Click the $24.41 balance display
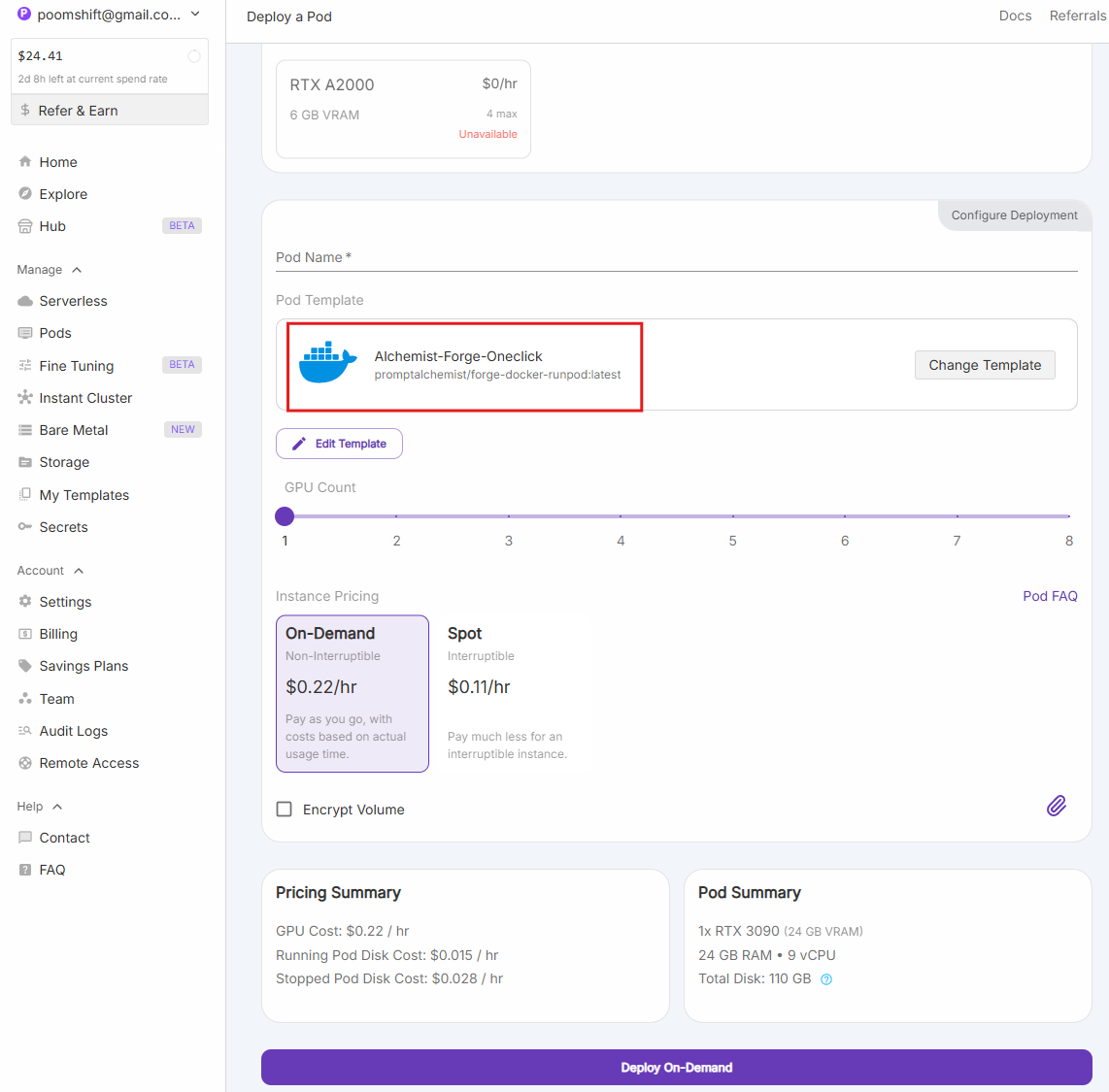Viewport: 1109px width, 1092px height. pyautogui.click(x=41, y=56)
